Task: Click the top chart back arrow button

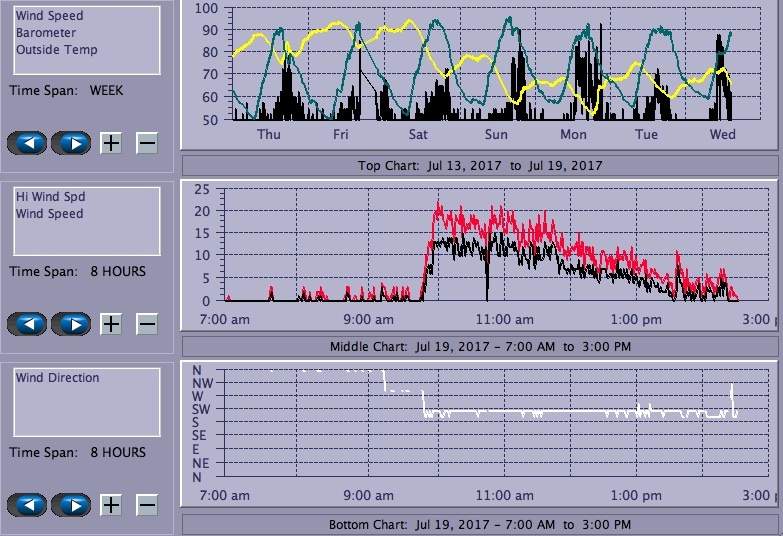Action: pyautogui.click(x=27, y=143)
